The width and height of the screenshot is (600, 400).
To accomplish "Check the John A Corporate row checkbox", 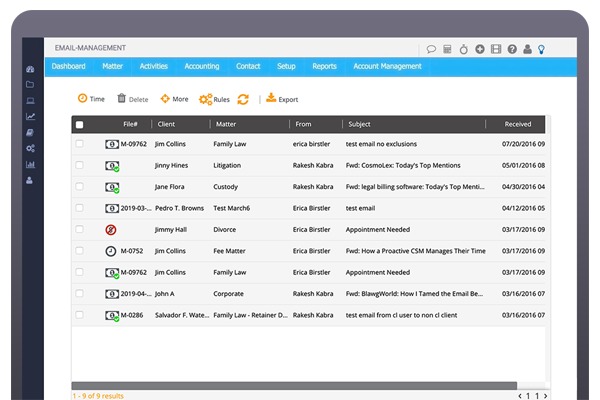I will [79, 294].
